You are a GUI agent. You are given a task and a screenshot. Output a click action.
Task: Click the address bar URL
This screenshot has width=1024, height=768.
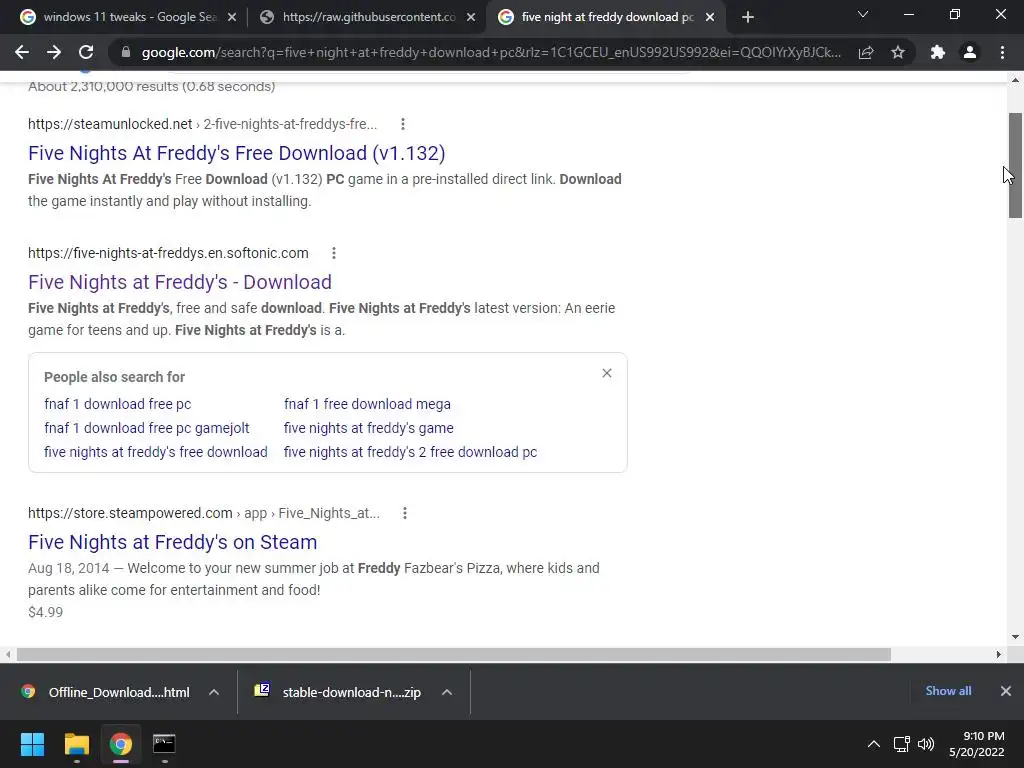tap(491, 52)
